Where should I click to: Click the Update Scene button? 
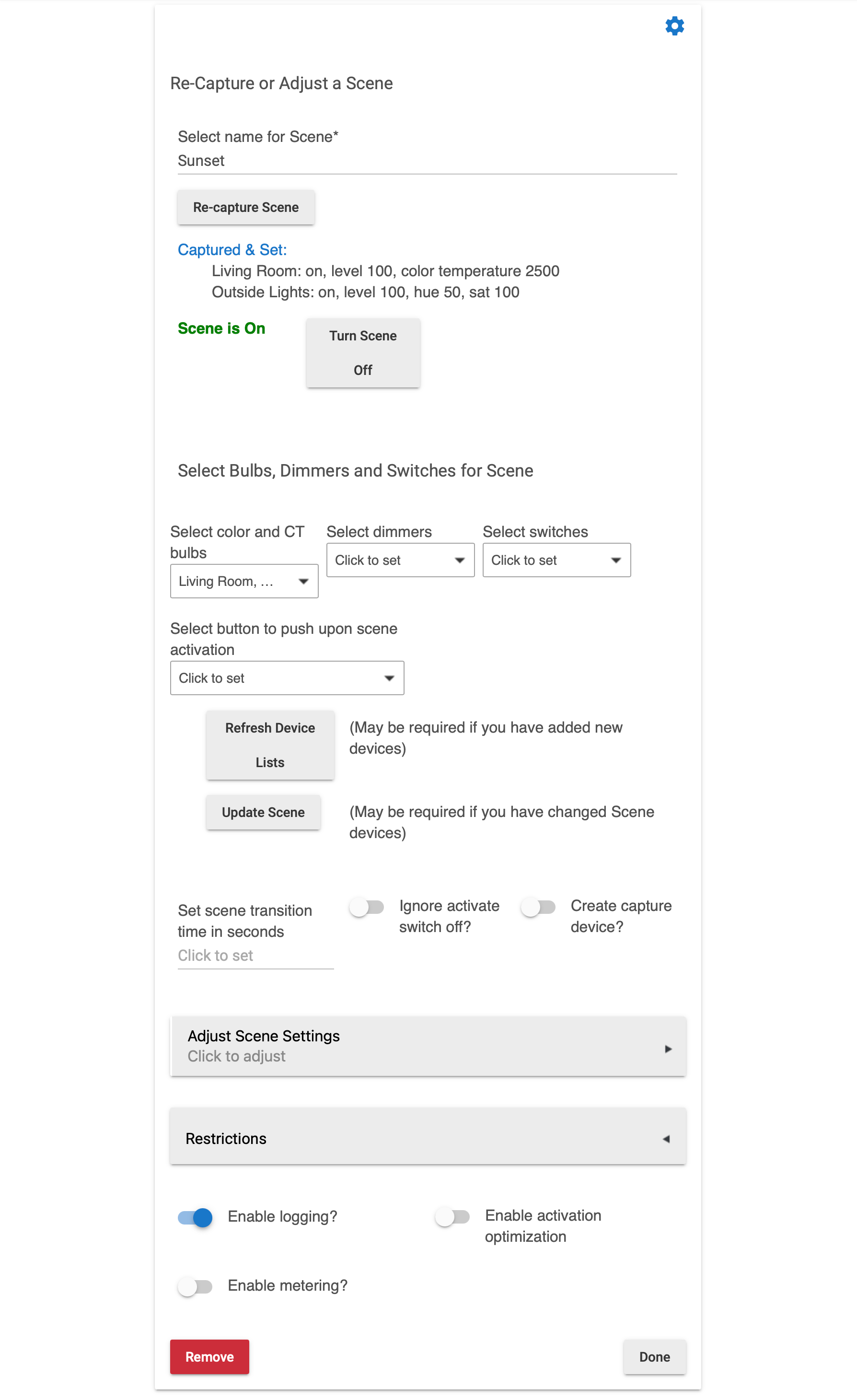[263, 813]
